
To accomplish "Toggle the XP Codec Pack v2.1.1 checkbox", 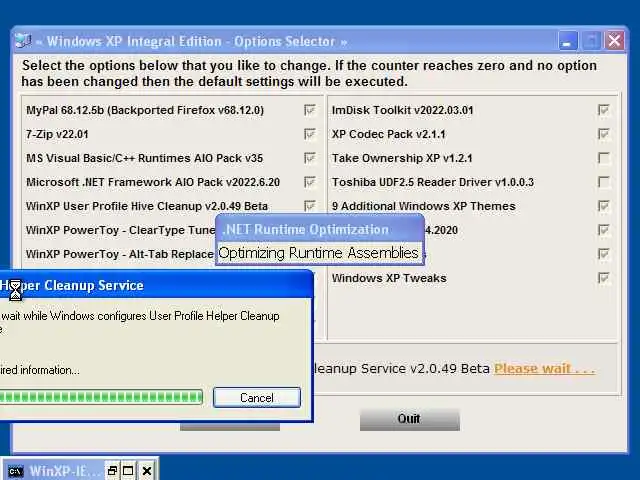I will pos(604,134).
